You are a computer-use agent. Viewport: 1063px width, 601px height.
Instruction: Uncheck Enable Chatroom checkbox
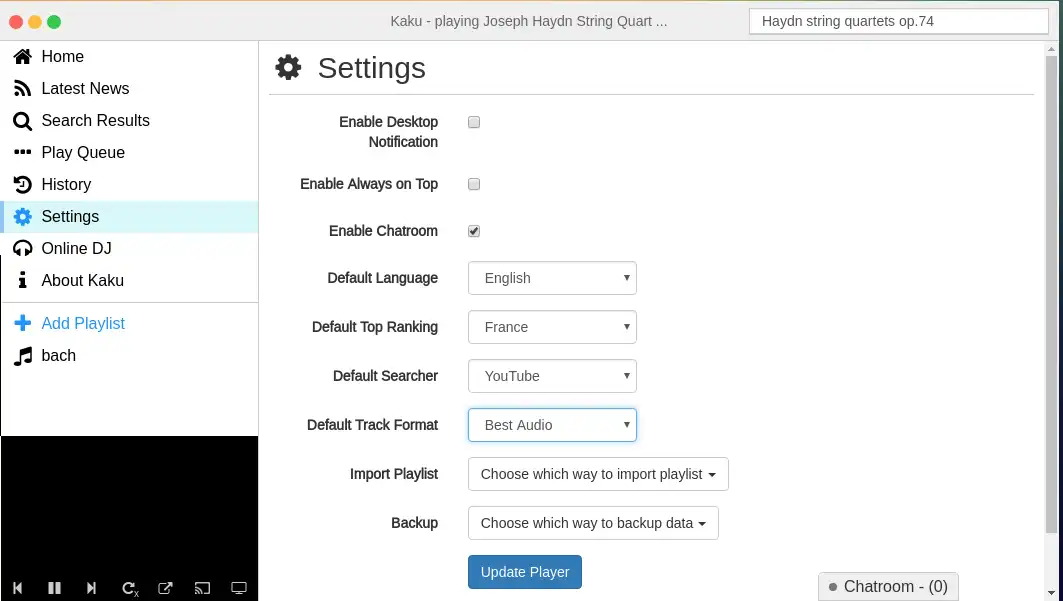pos(474,231)
